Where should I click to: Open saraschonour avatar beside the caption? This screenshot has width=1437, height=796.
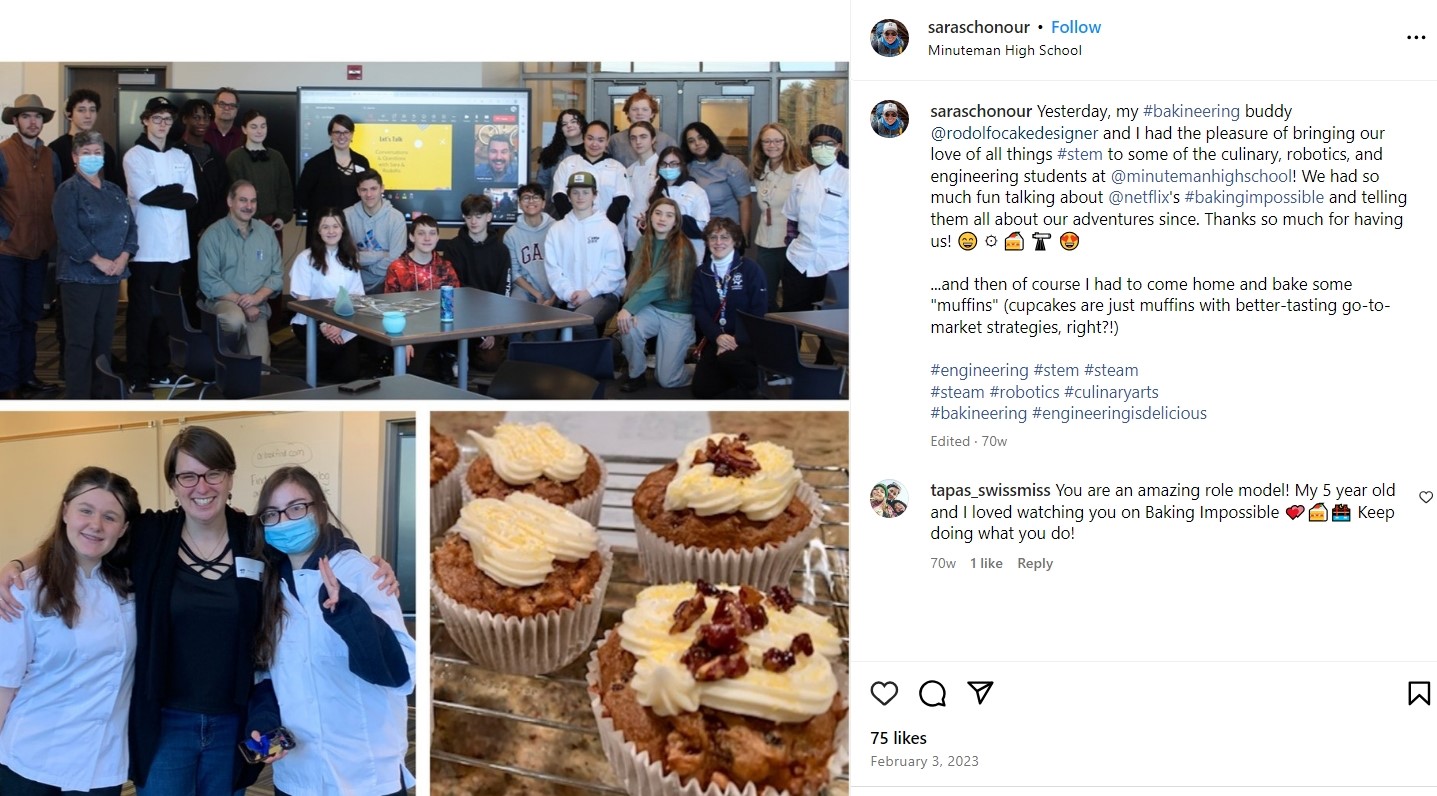point(890,119)
